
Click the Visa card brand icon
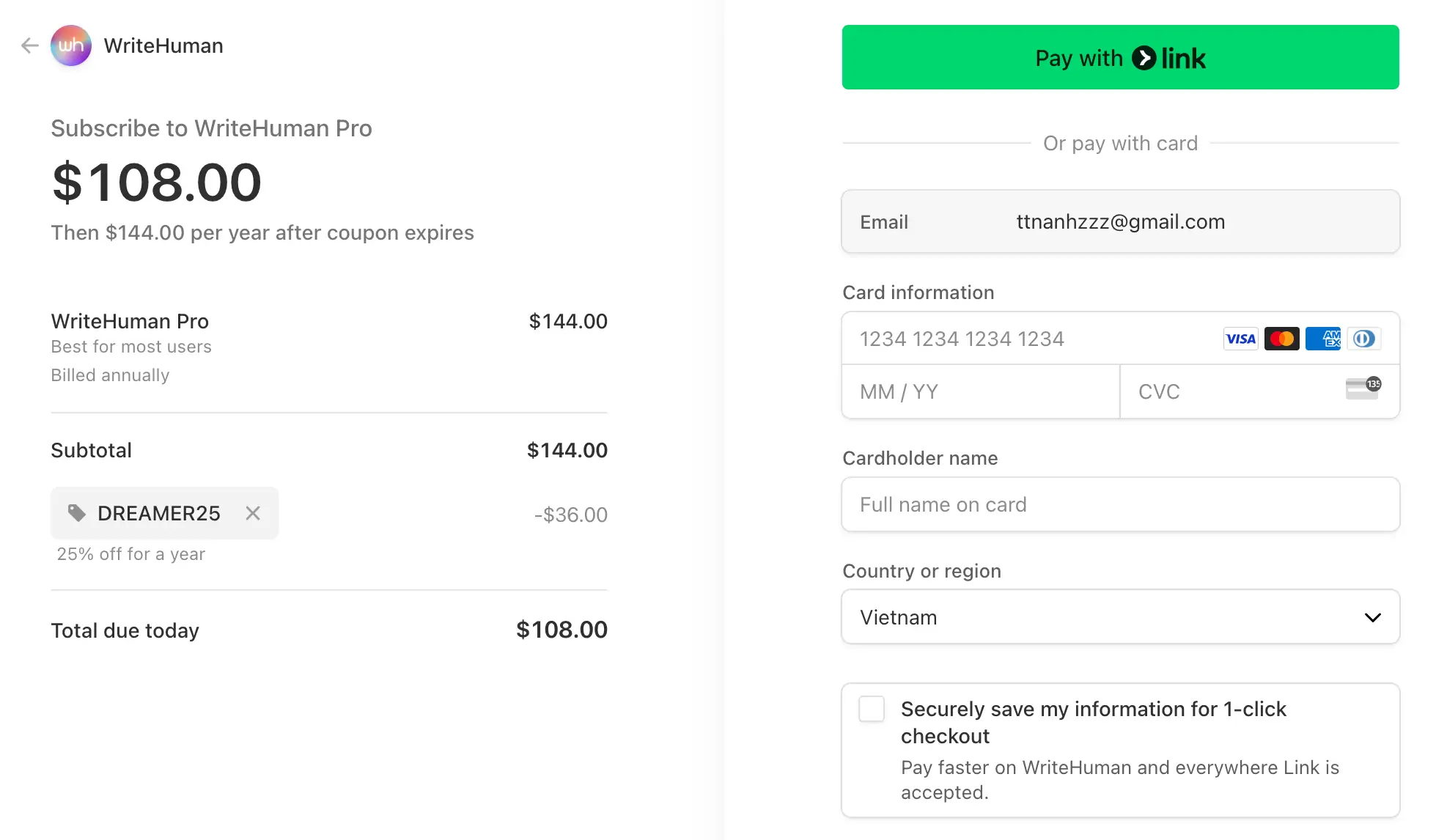1240,338
